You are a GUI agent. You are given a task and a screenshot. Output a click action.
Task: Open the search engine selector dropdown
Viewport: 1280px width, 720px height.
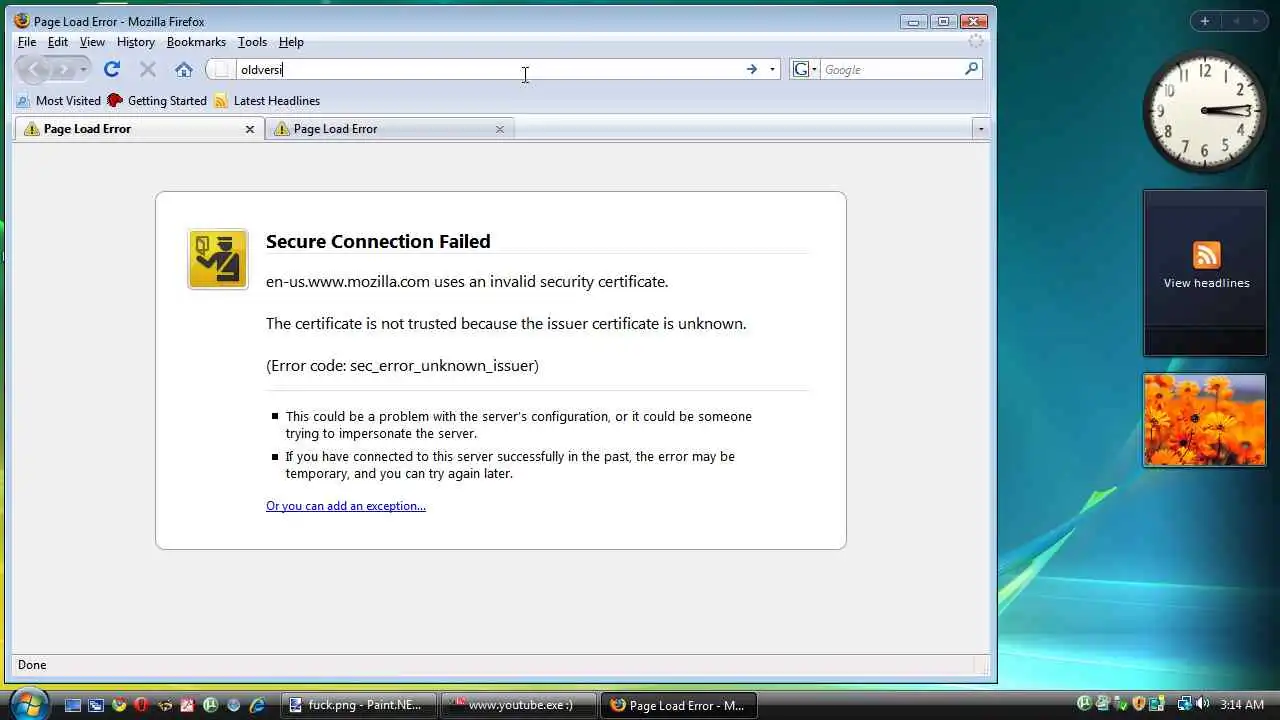point(805,69)
